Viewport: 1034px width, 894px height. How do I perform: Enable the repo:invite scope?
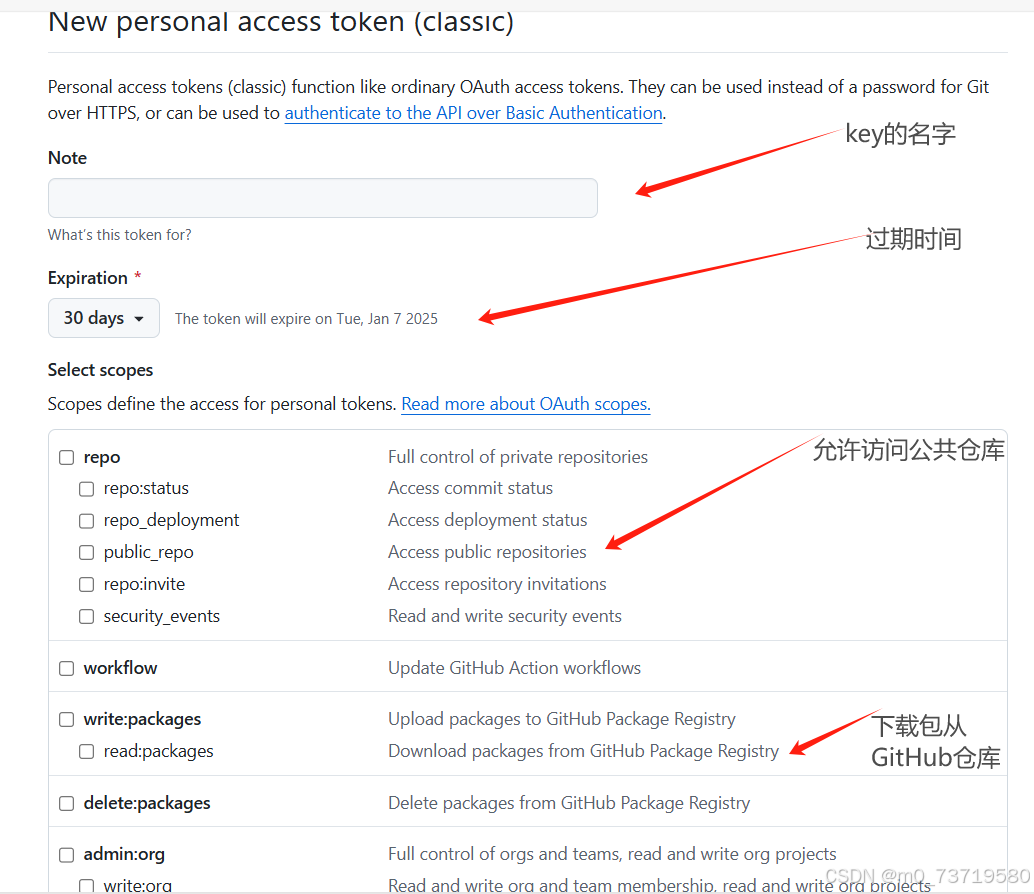[x=86, y=585]
